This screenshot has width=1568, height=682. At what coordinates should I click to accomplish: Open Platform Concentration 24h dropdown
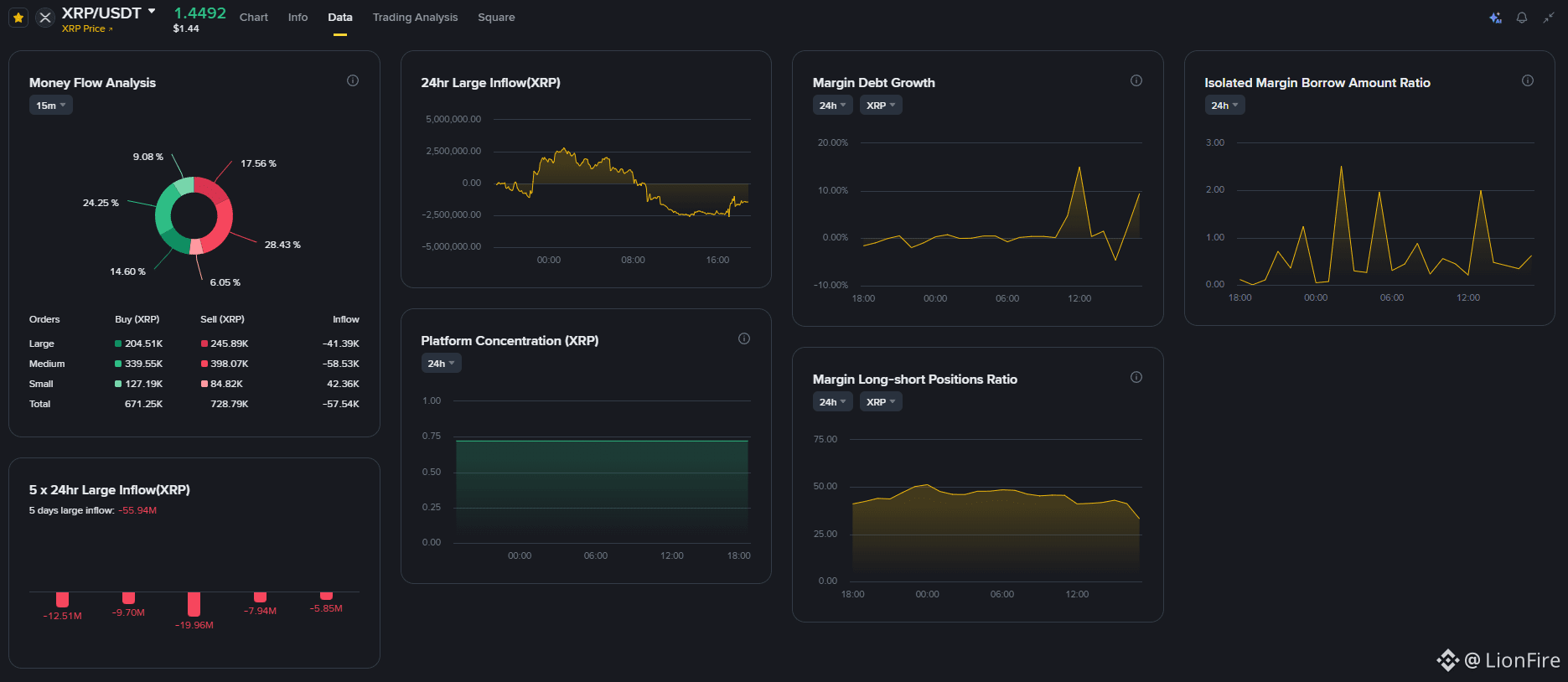(x=441, y=363)
